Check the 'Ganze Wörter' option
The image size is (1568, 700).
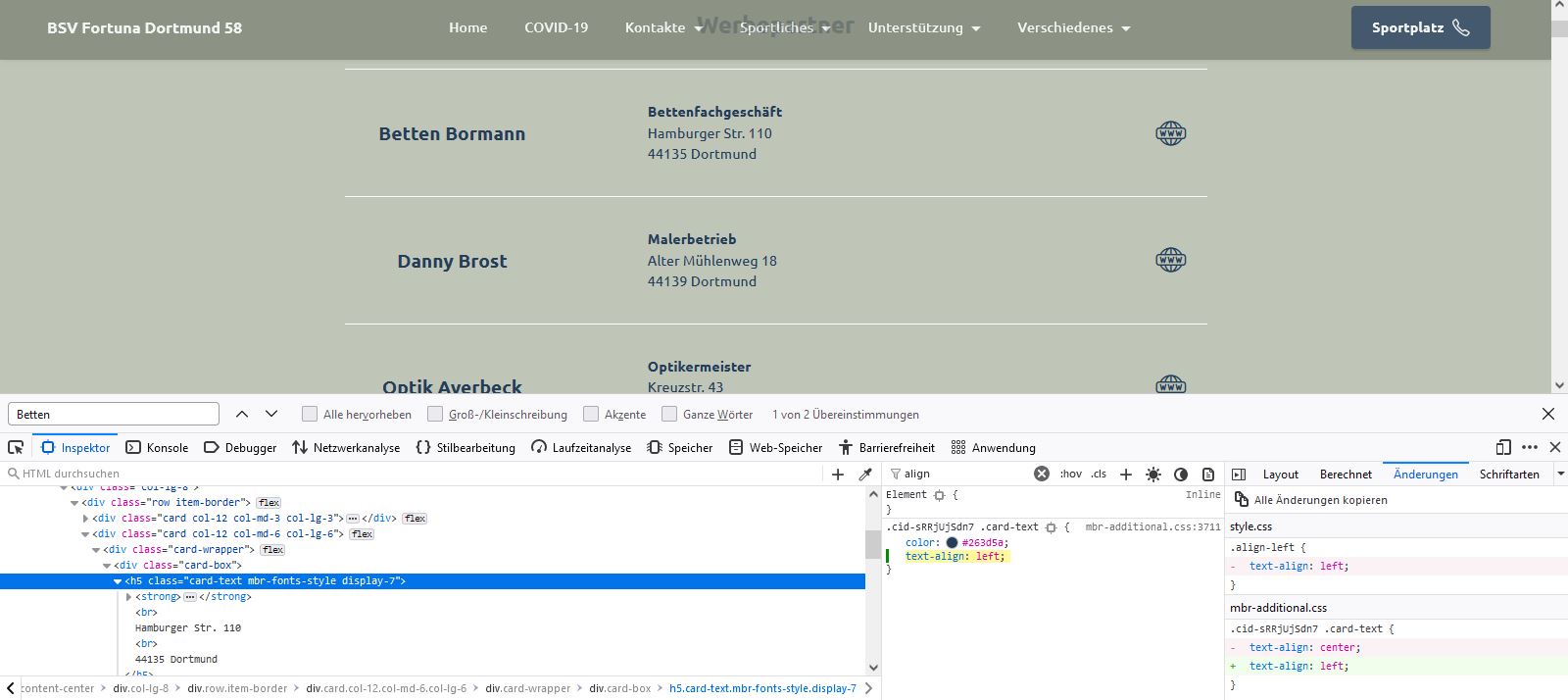tap(669, 414)
